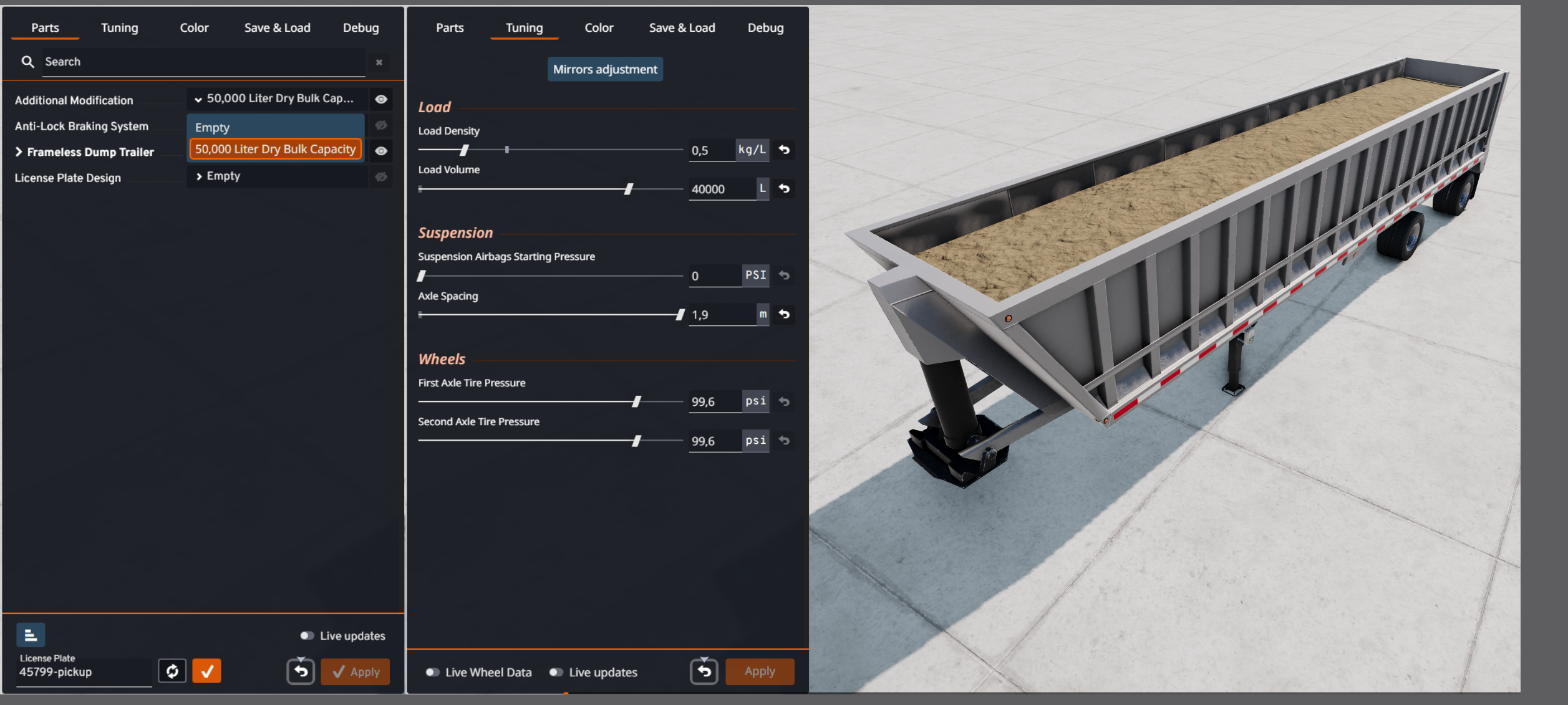Hide Additional Modification part via eye icon

point(381,99)
